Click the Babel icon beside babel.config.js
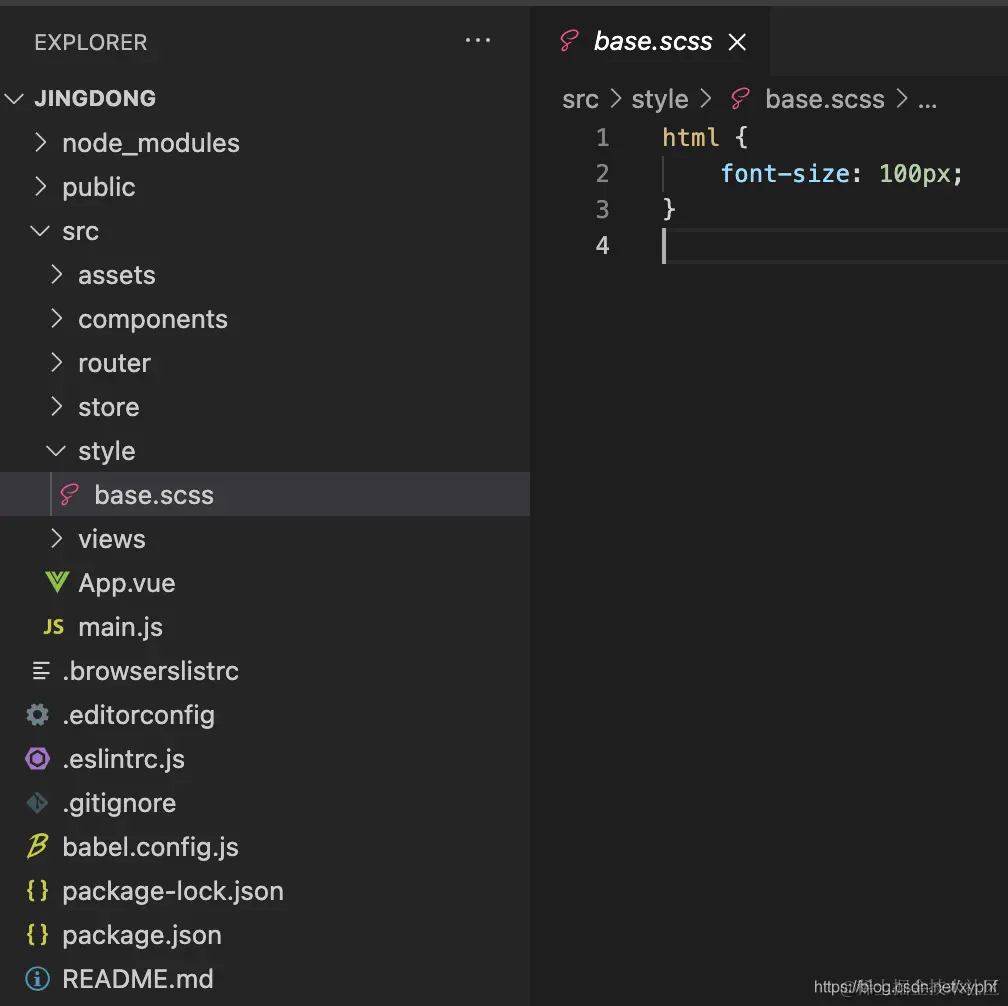Image resolution: width=1008 pixels, height=1006 pixels. click(38, 847)
